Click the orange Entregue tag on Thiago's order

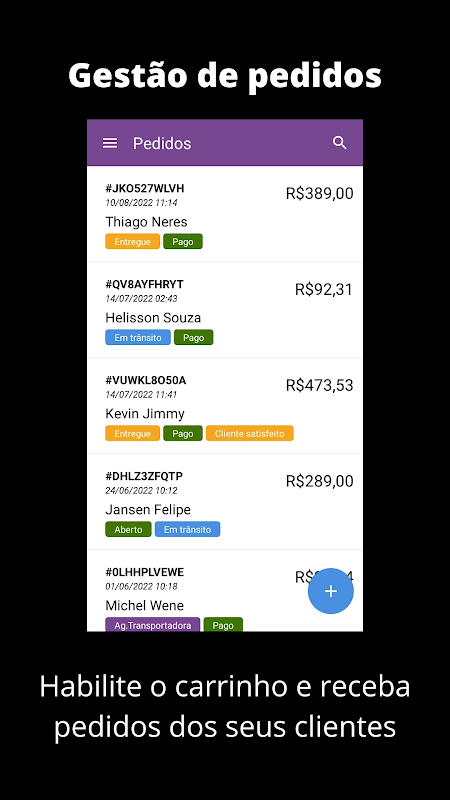[133, 241]
